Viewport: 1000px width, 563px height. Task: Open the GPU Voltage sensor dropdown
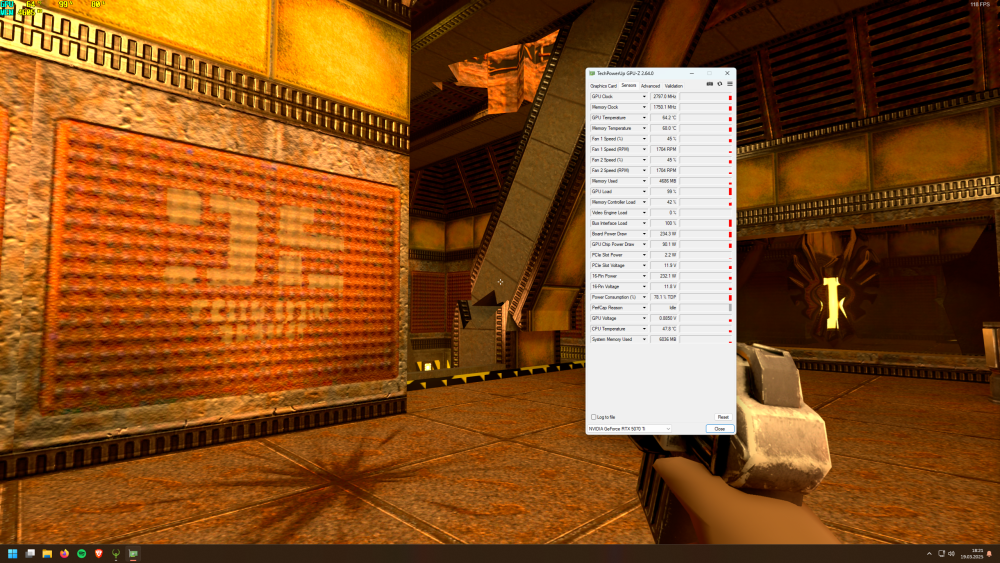click(x=644, y=318)
